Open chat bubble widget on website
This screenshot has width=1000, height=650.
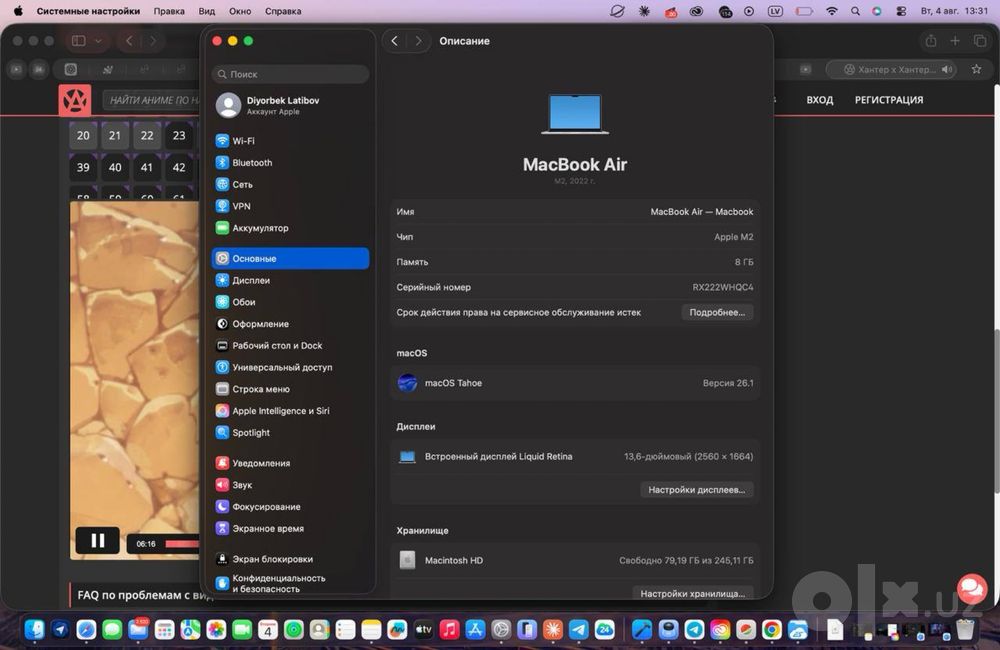[x=971, y=589]
